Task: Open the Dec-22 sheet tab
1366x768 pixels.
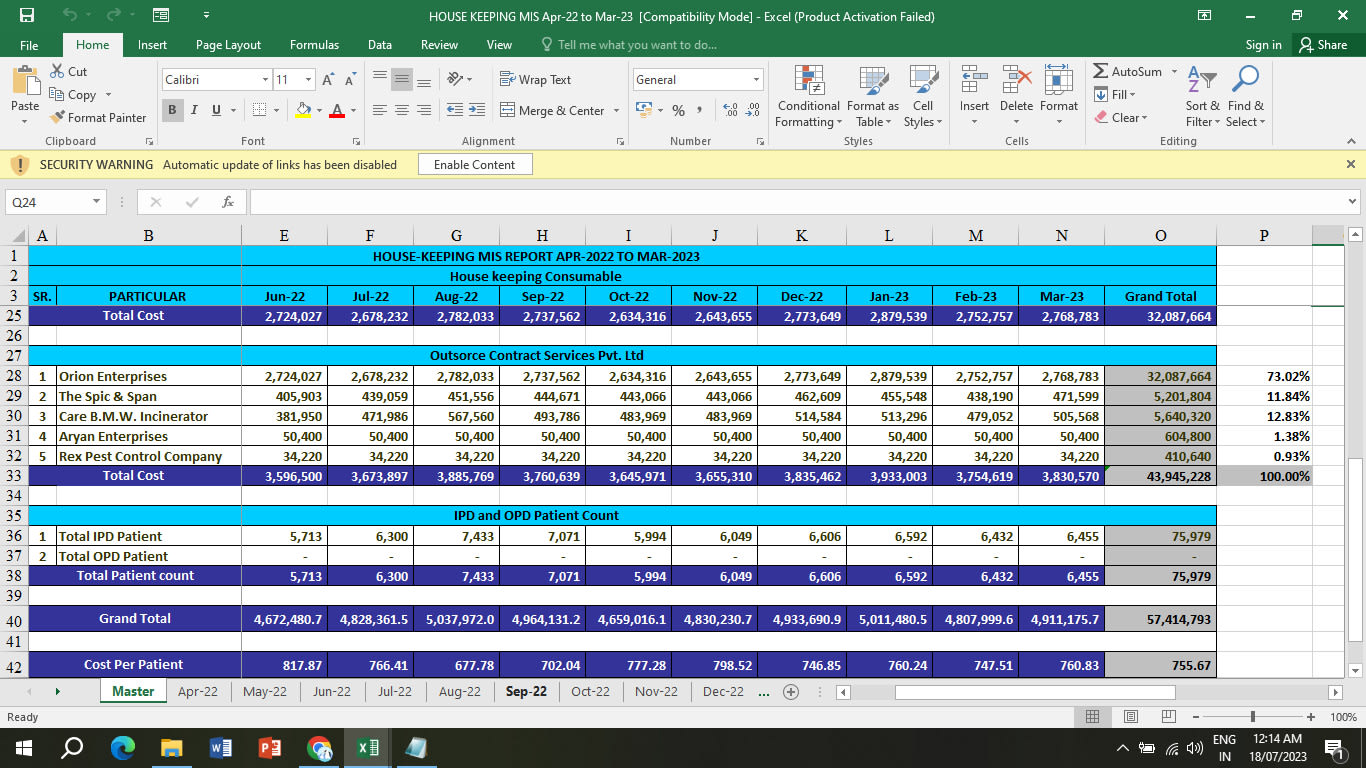Action: point(723,691)
